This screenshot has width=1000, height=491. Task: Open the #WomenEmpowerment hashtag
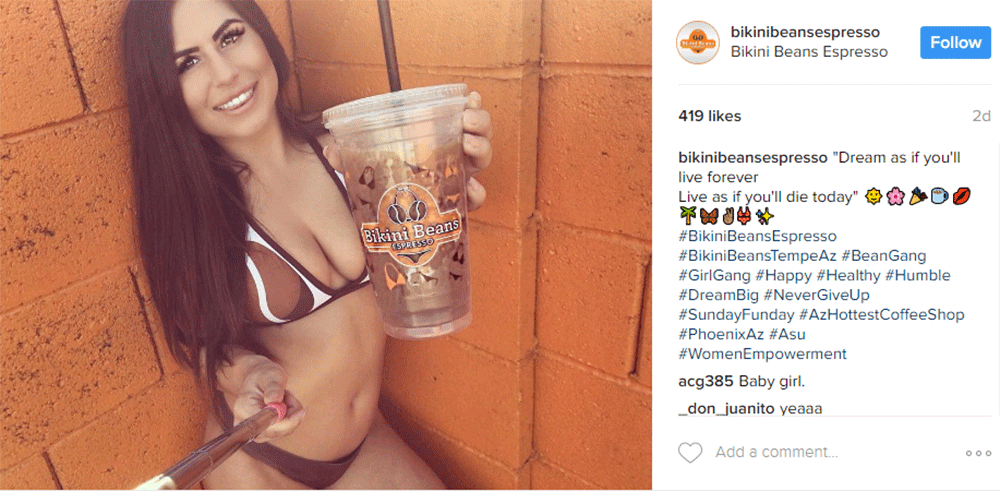[x=763, y=354]
